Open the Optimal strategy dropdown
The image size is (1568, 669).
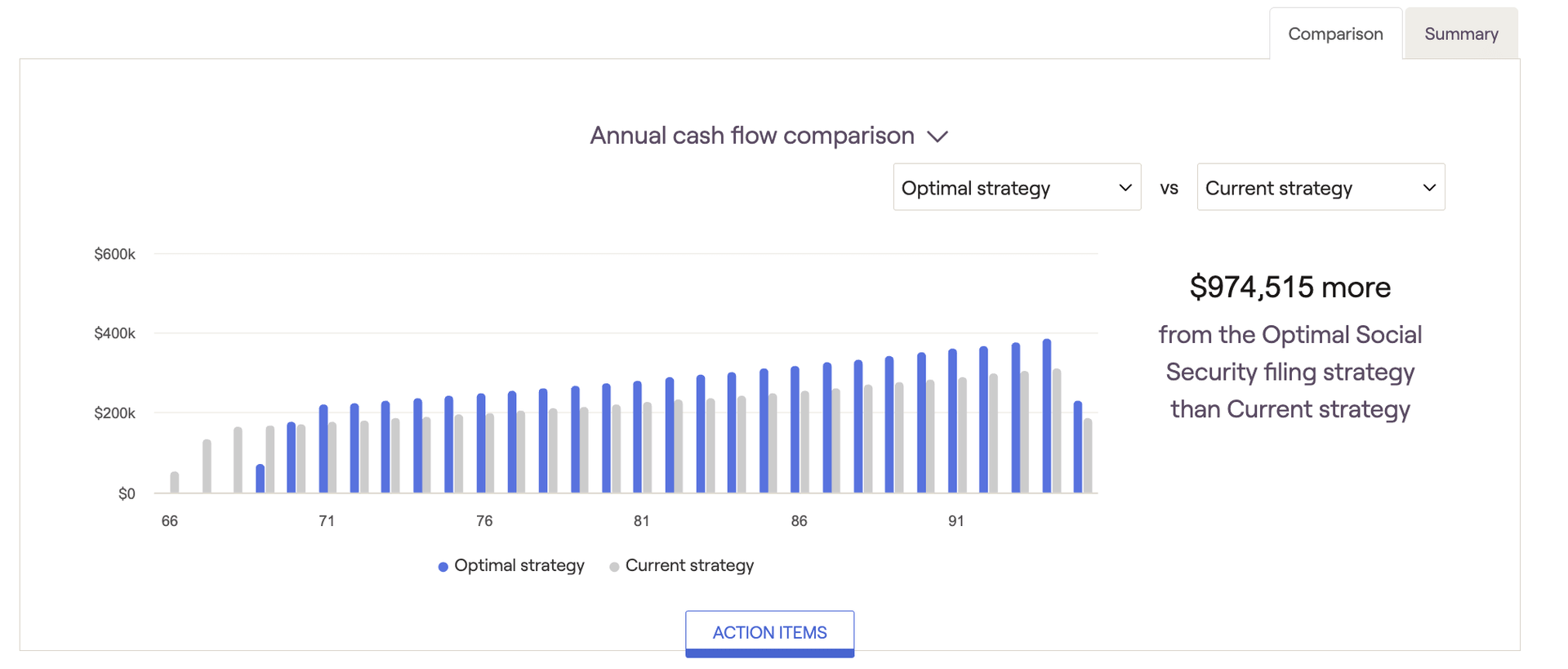[x=1017, y=187]
